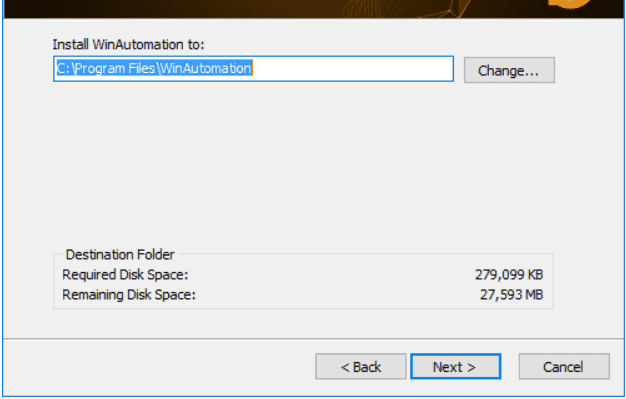Go to previous step with < Back
The image size is (626, 399).
click(361, 366)
